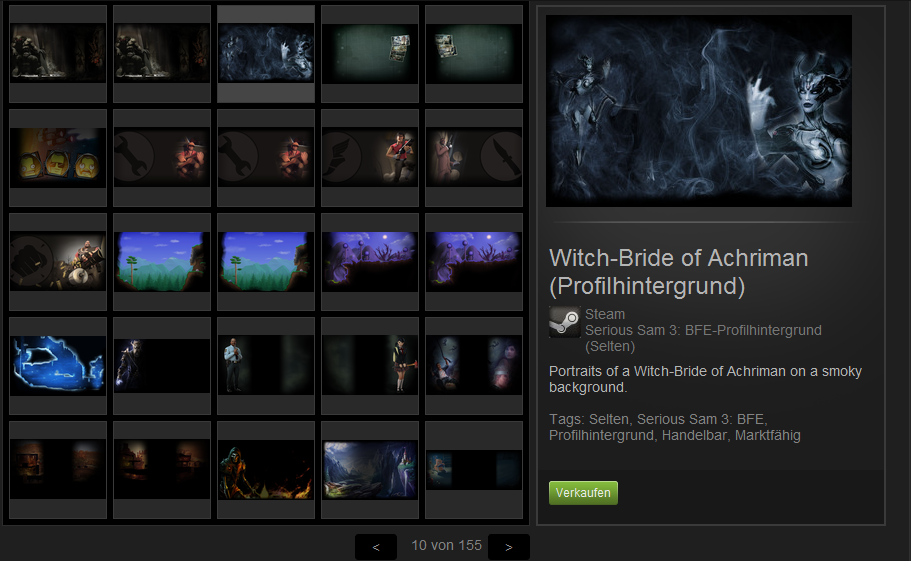Select the leftmost dark stone statue thumbnail
This screenshot has width=911, height=561.
pyautogui.click(x=58, y=53)
